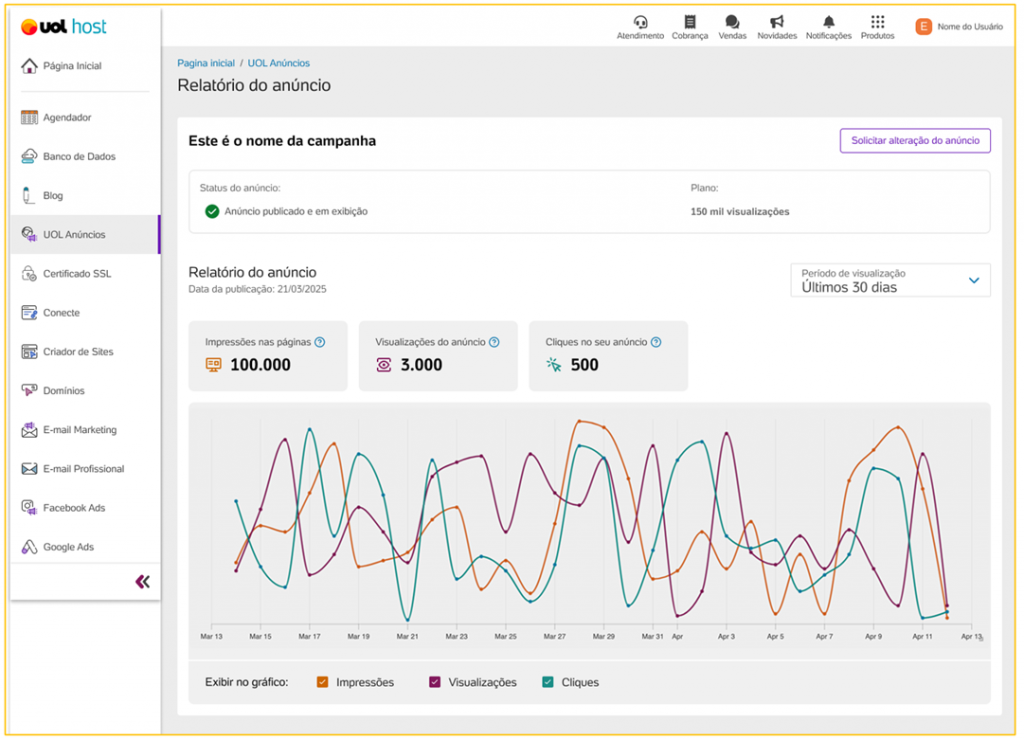Click the Página Inicial house icon
Image resolution: width=1024 pixels, height=740 pixels.
point(29,66)
